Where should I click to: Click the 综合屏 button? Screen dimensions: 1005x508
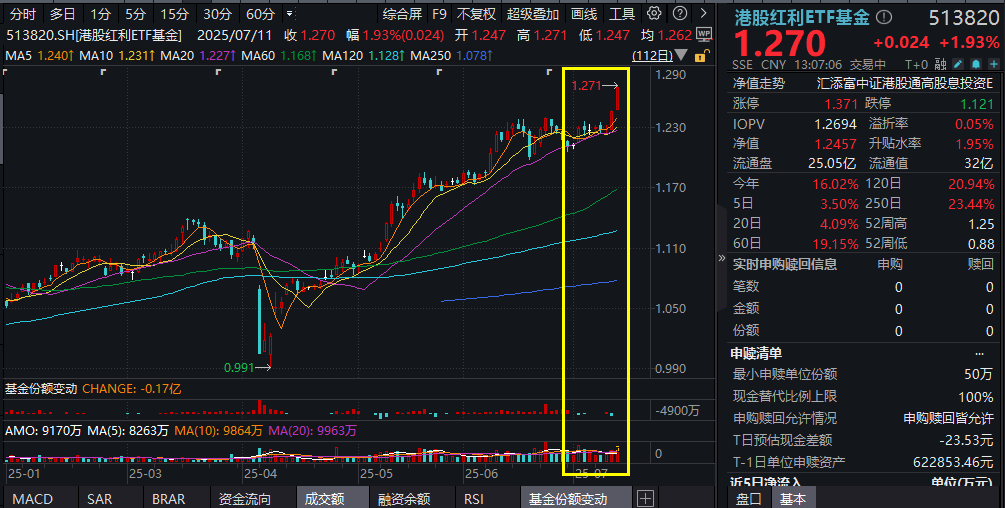[402, 14]
